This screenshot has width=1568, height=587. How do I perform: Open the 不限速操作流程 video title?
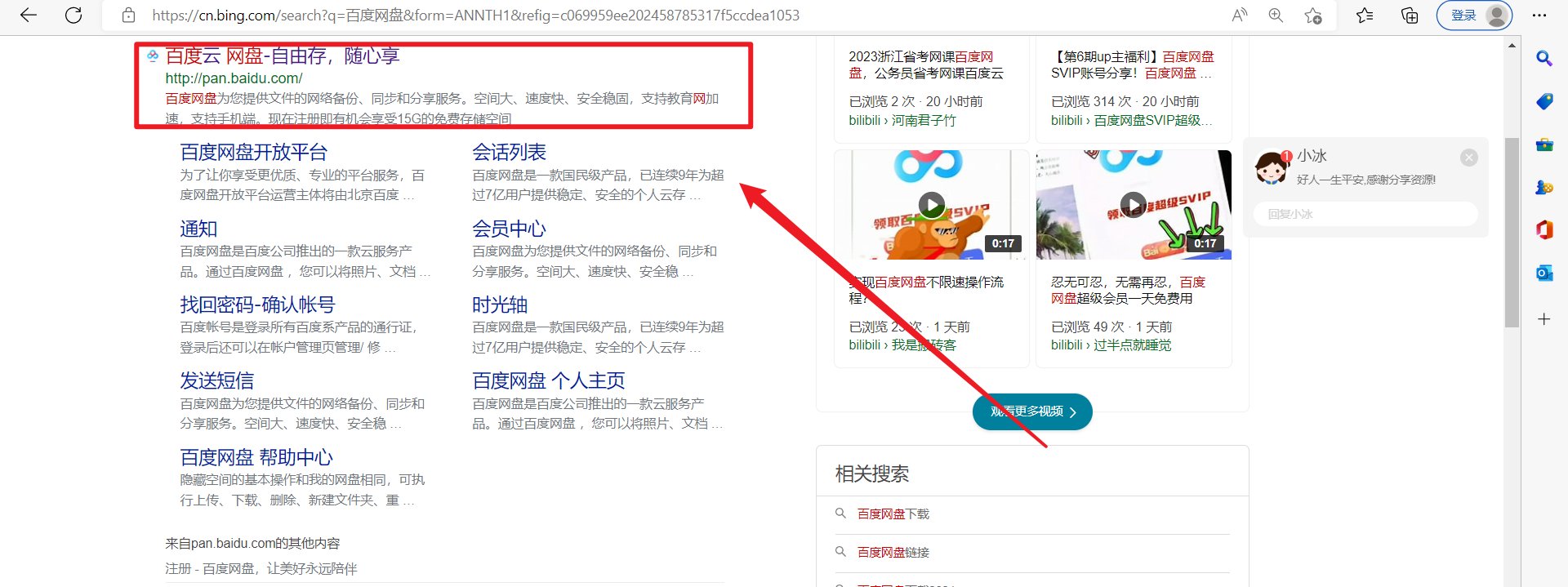(x=926, y=290)
